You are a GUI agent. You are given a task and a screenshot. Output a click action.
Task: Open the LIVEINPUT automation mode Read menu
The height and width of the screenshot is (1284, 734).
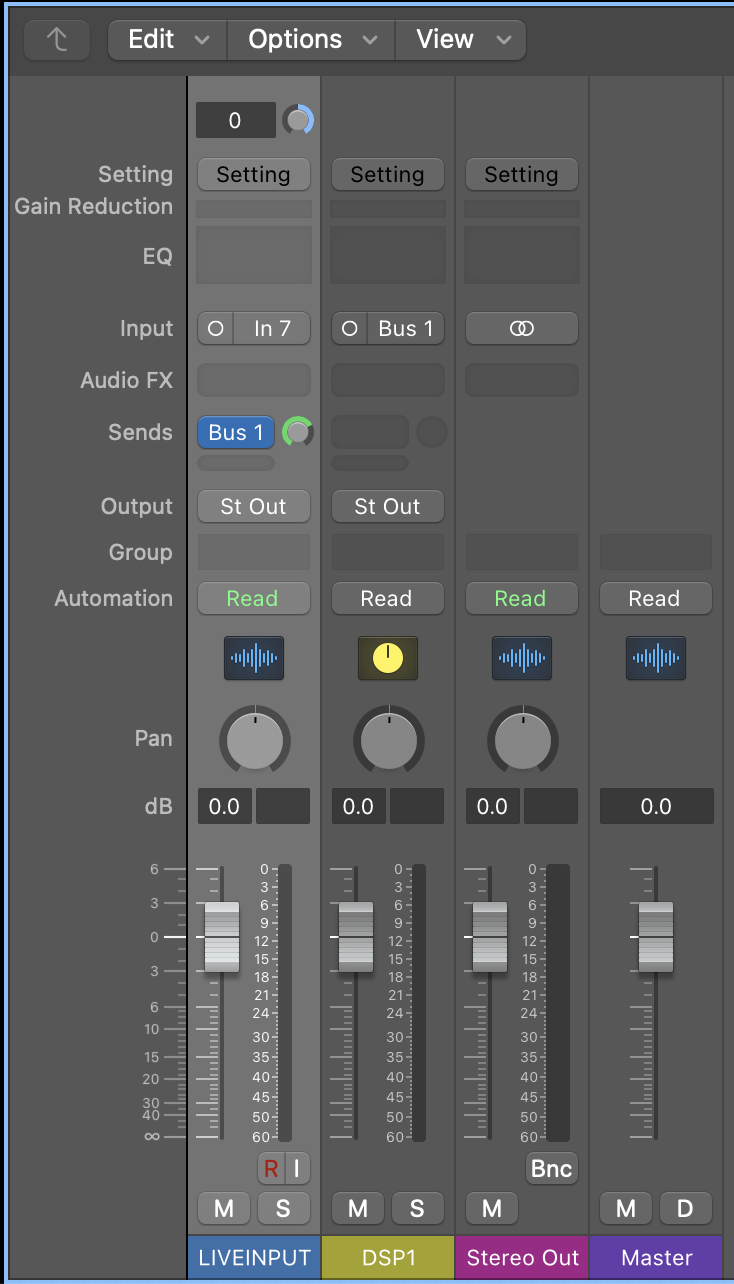coord(253,598)
